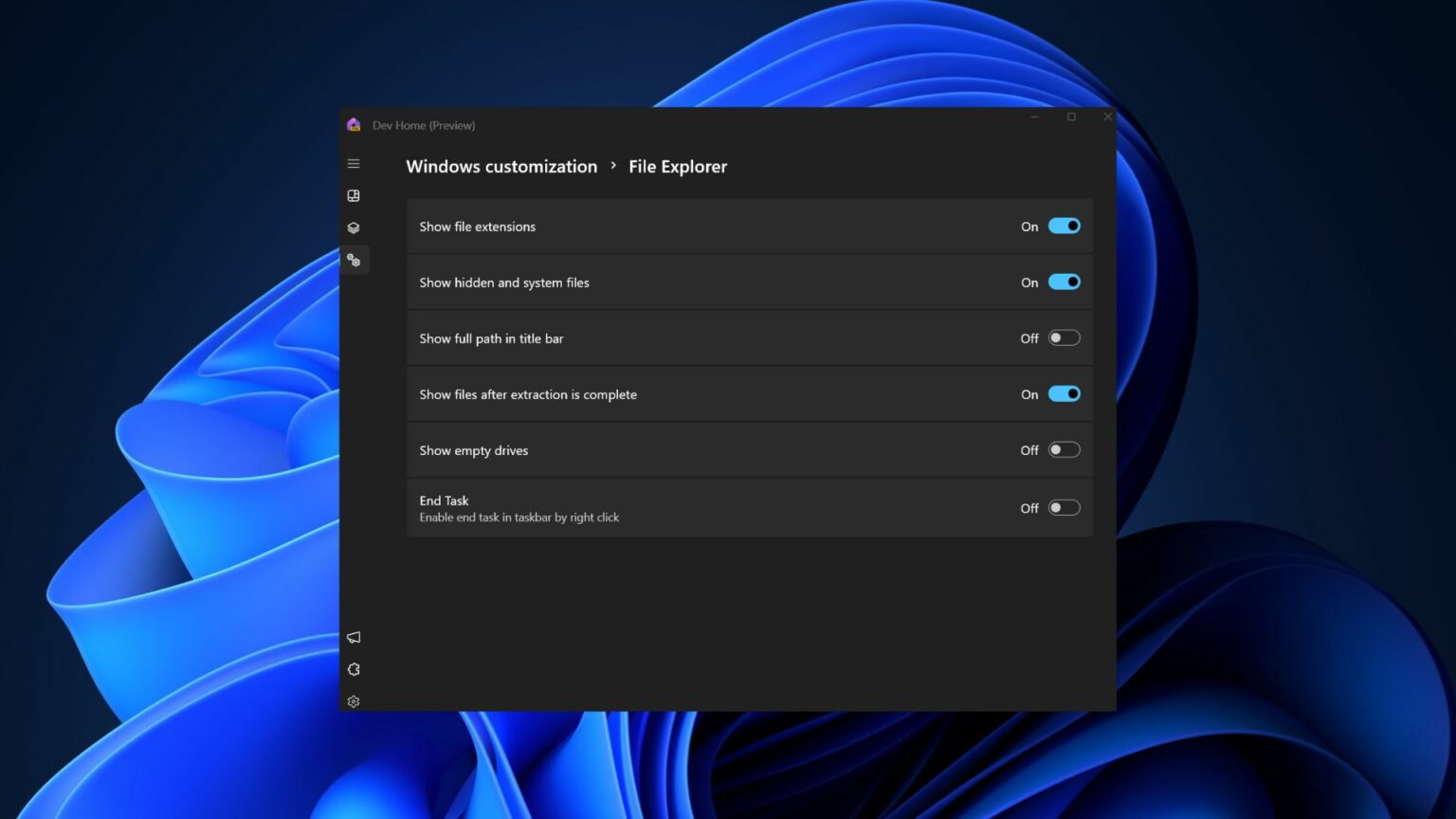Enable Show empty drives
This screenshot has height=819, width=1456.
(1064, 449)
